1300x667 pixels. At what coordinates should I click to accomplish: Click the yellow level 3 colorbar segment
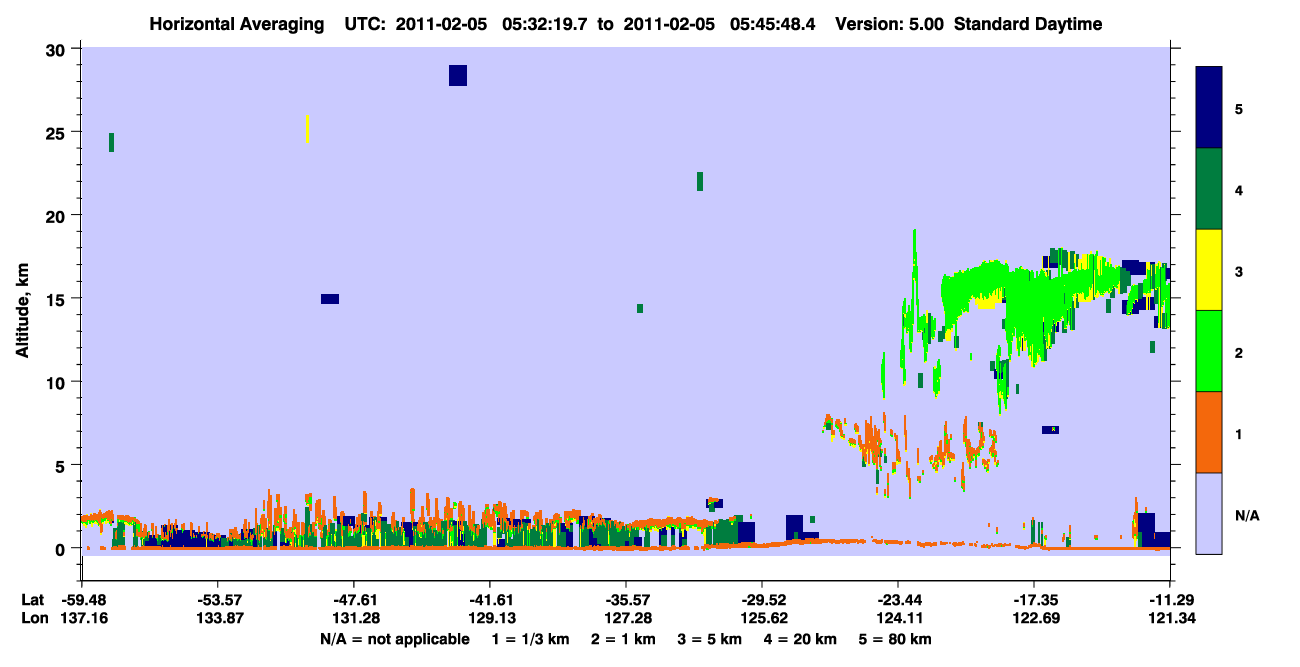(x=1209, y=270)
